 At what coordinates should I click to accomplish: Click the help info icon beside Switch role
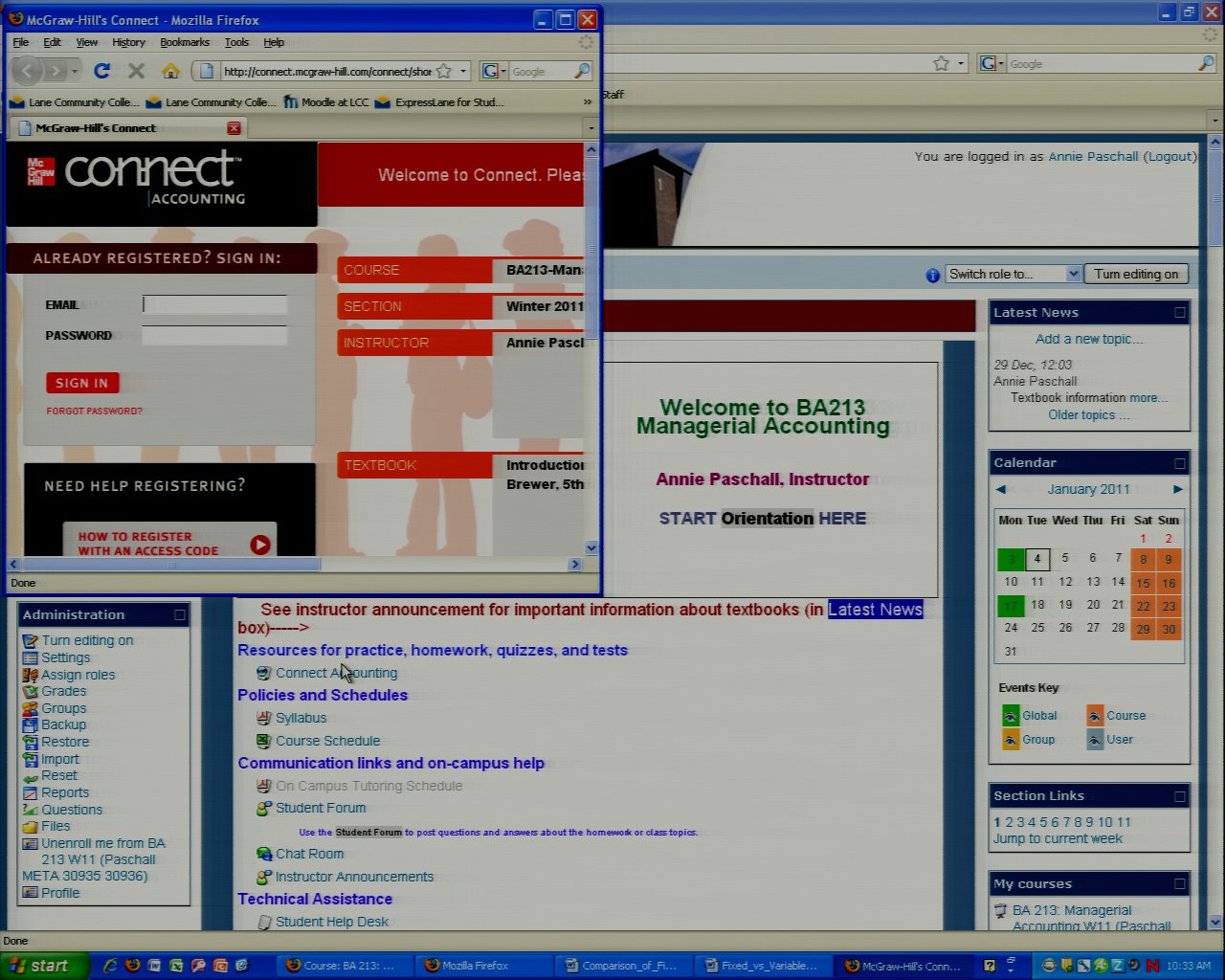click(x=933, y=275)
